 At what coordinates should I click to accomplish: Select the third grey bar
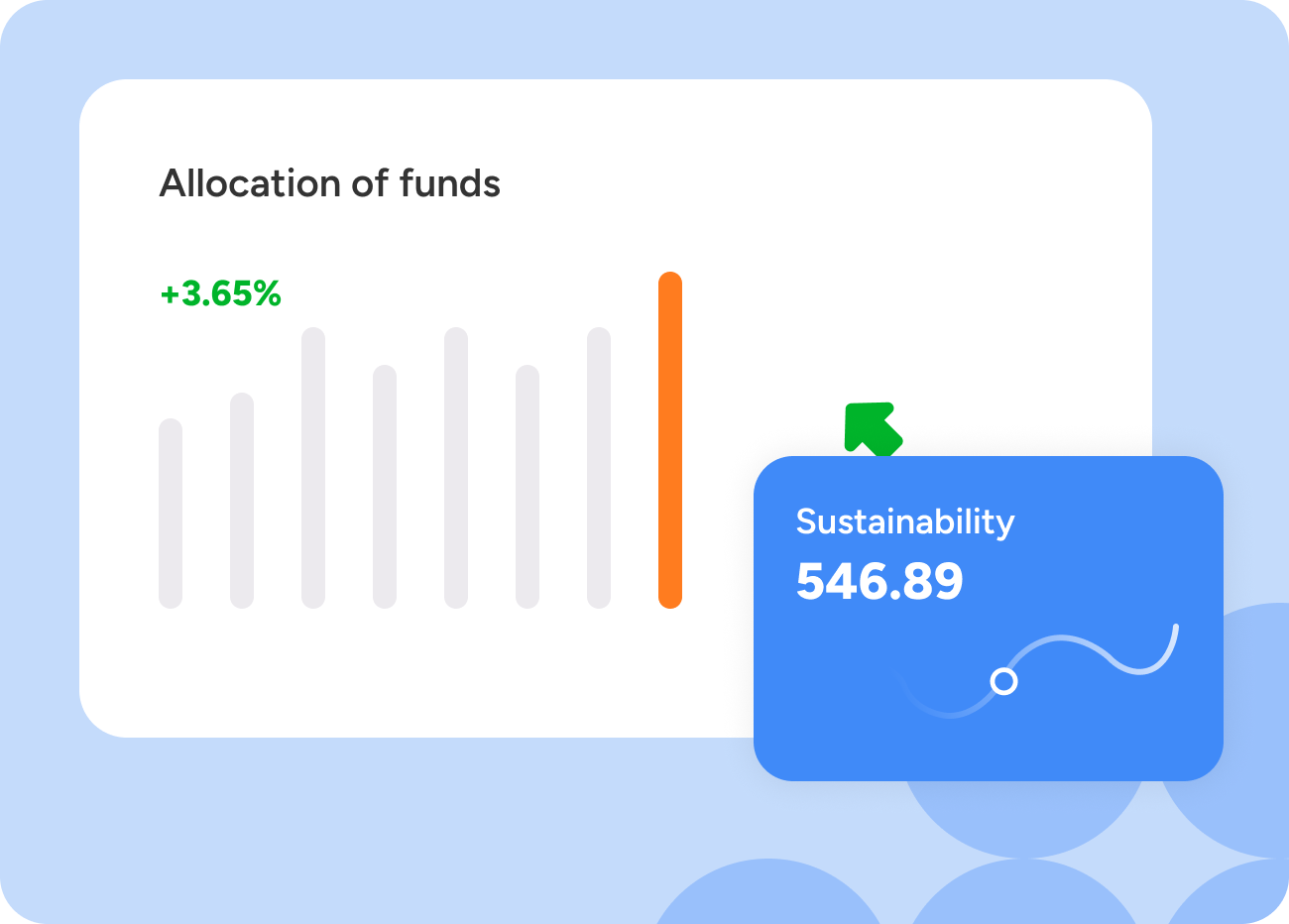pos(313,468)
